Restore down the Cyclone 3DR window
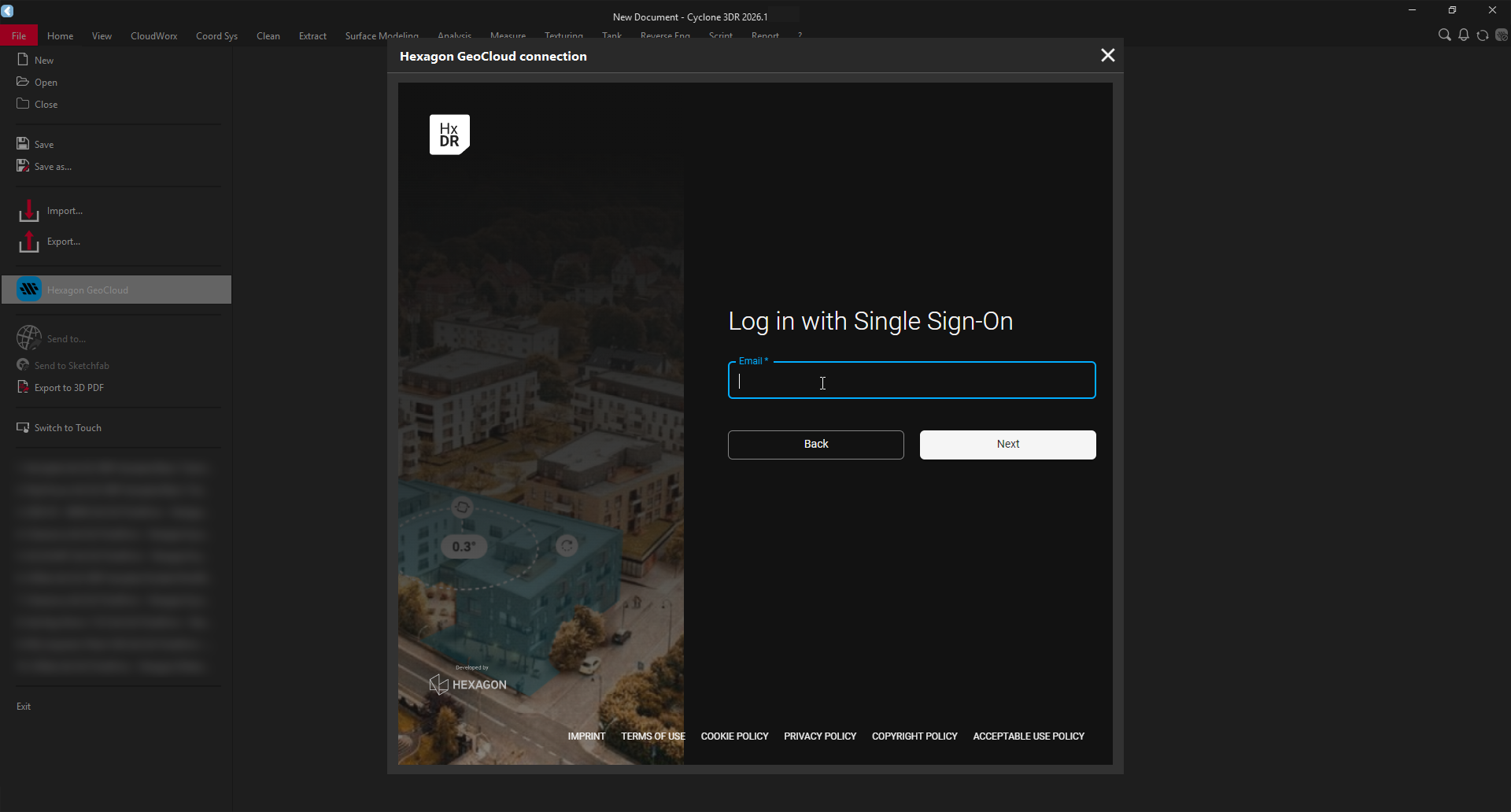Image resolution: width=1511 pixels, height=812 pixels. coord(1453,10)
